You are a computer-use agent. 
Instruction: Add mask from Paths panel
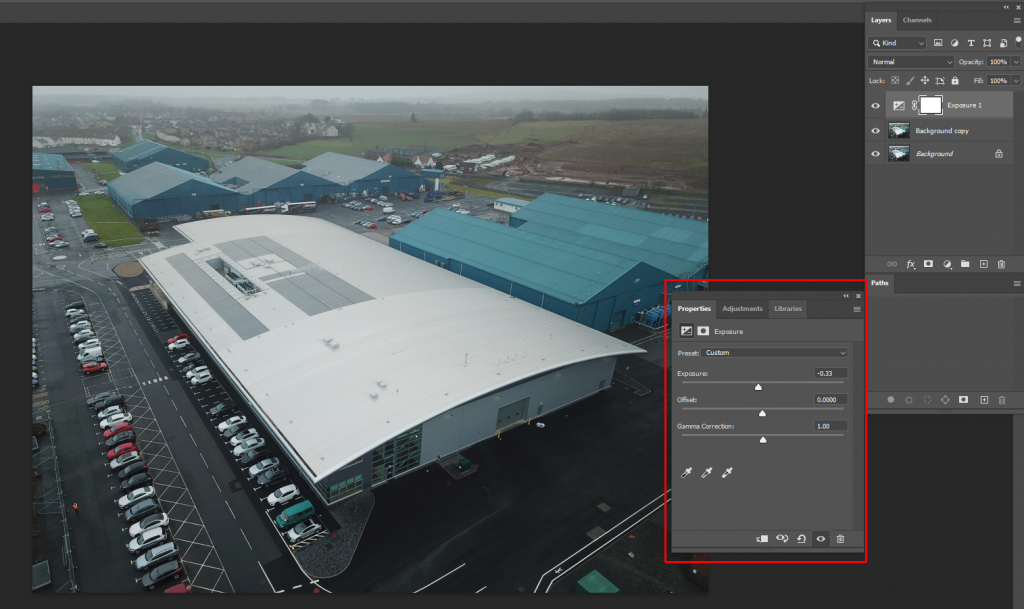963,399
